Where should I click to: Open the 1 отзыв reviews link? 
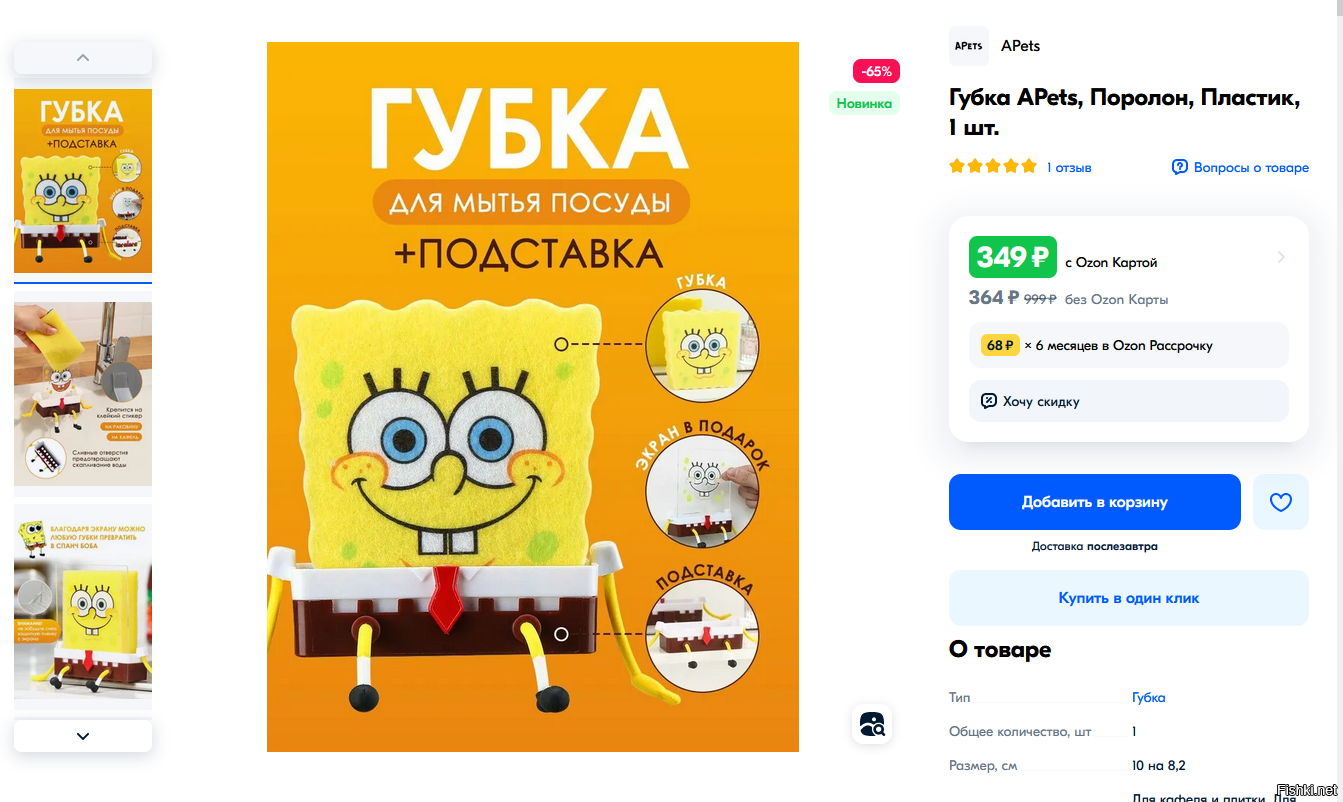pyautogui.click(x=1069, y=167)
